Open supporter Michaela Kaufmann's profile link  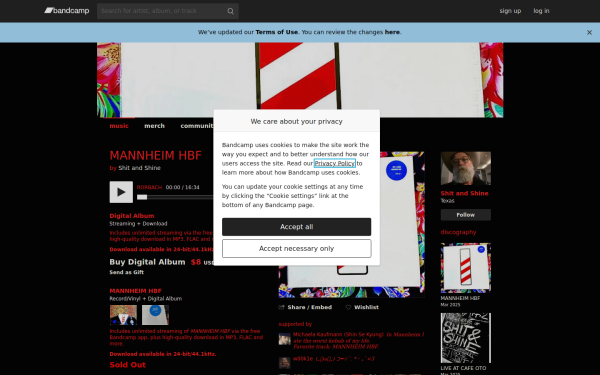[338, 334]
